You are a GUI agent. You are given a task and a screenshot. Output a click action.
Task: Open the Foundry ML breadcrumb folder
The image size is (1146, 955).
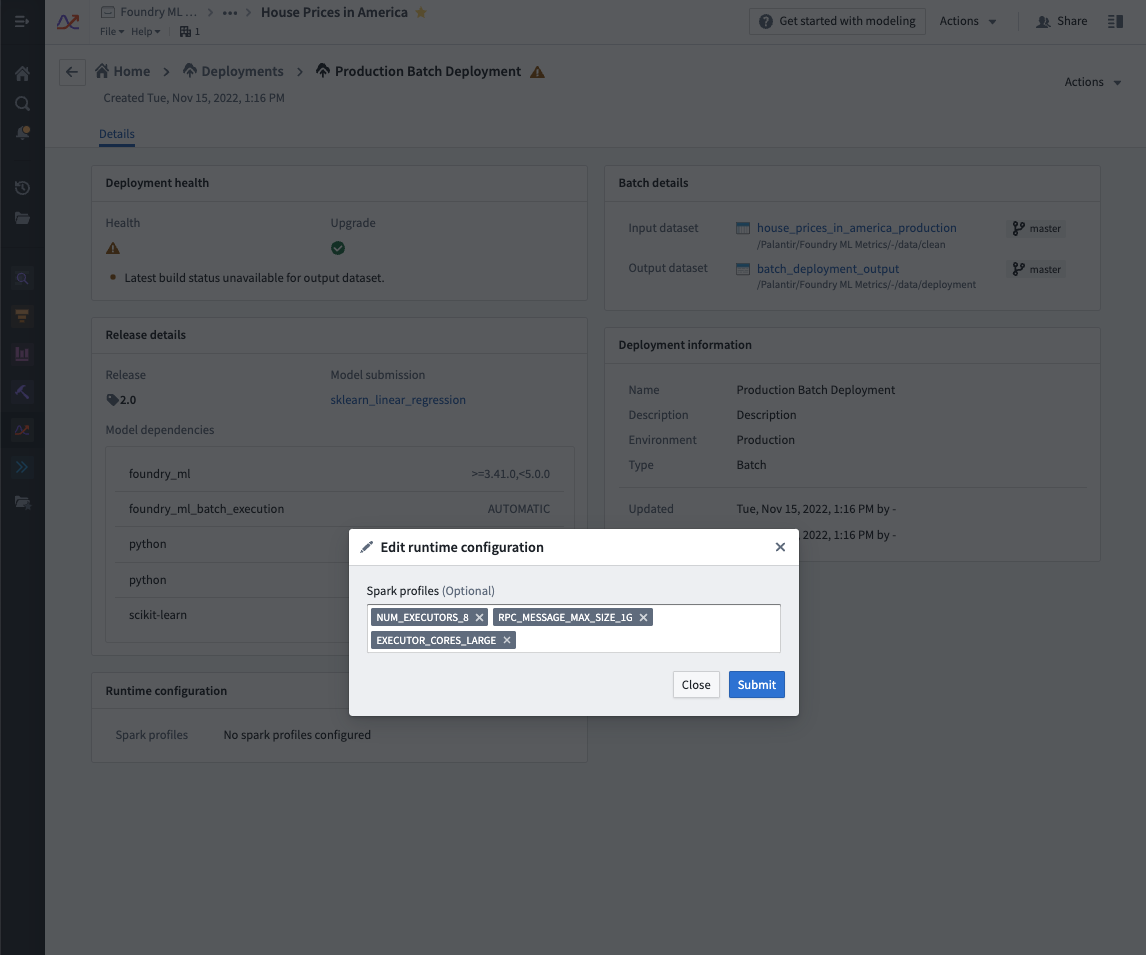pyautogui.click(x=148, y=12)
